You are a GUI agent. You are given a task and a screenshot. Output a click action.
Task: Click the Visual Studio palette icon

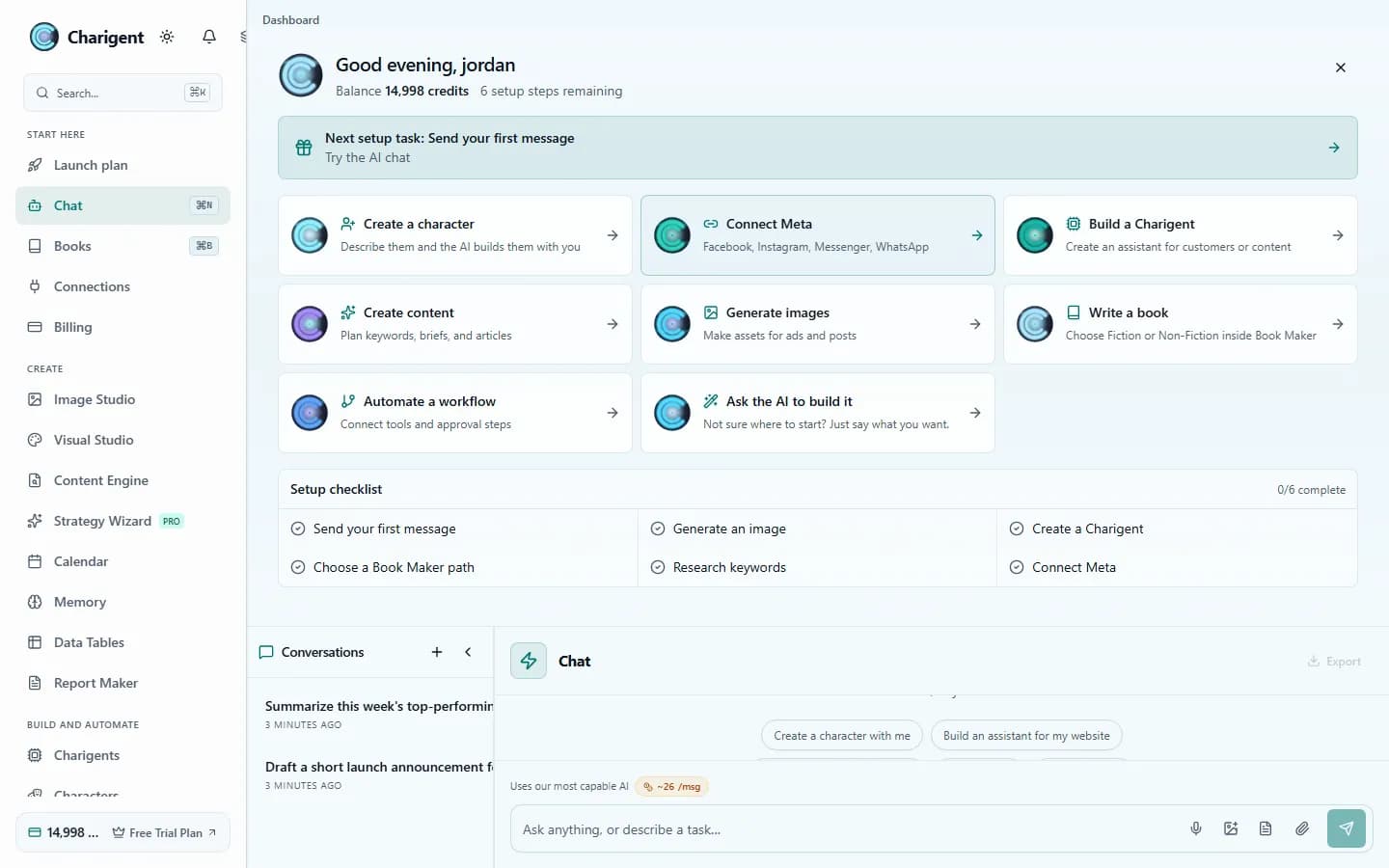point(35,440)
